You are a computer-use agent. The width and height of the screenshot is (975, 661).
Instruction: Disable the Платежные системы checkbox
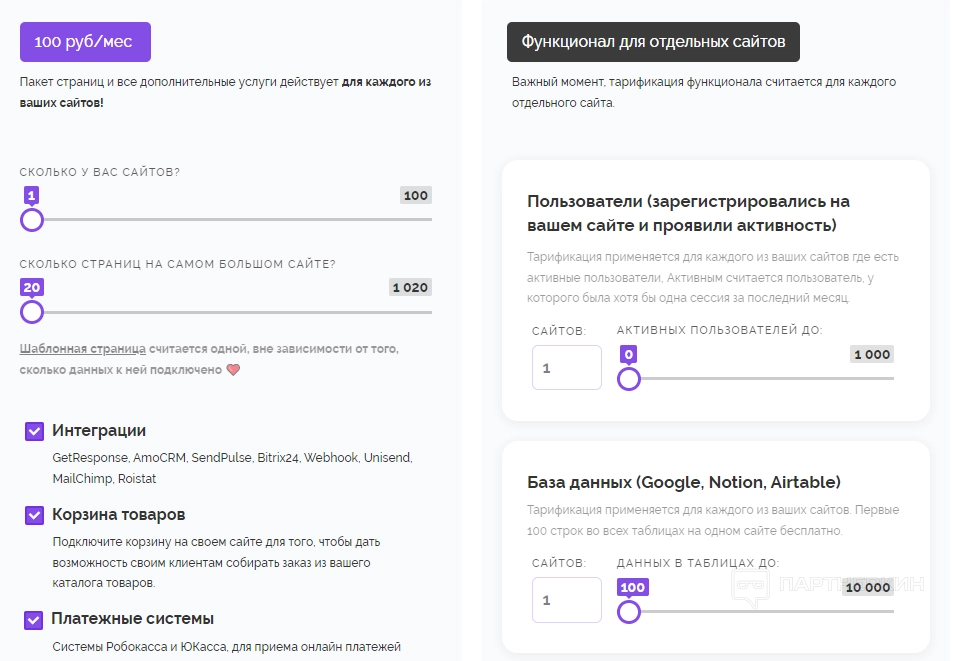pyautogui.click(x=35, y=619)
